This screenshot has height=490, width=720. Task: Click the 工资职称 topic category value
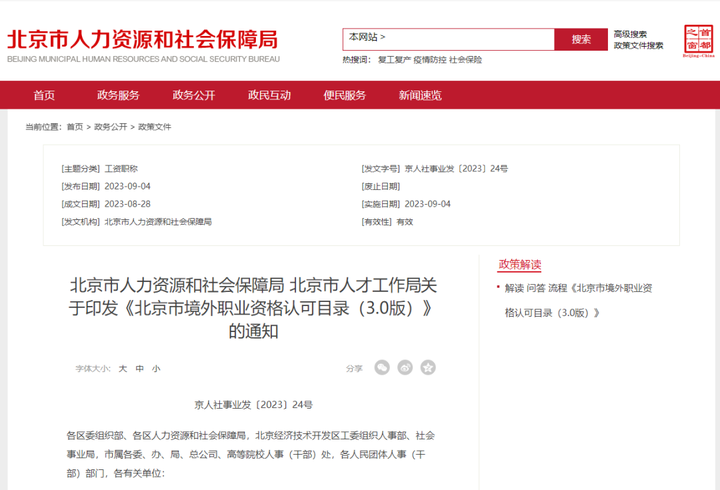click(x=121, y=169)
